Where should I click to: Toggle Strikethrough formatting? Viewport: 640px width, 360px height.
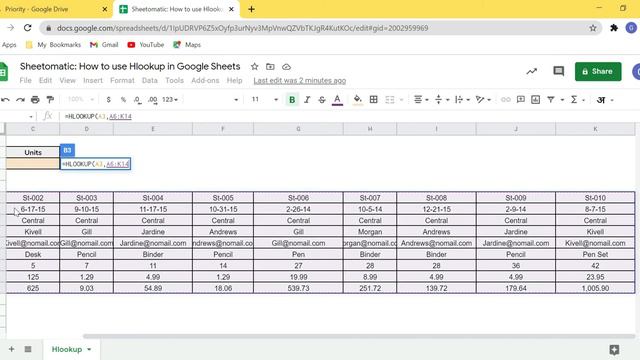(x=322, y=100)
